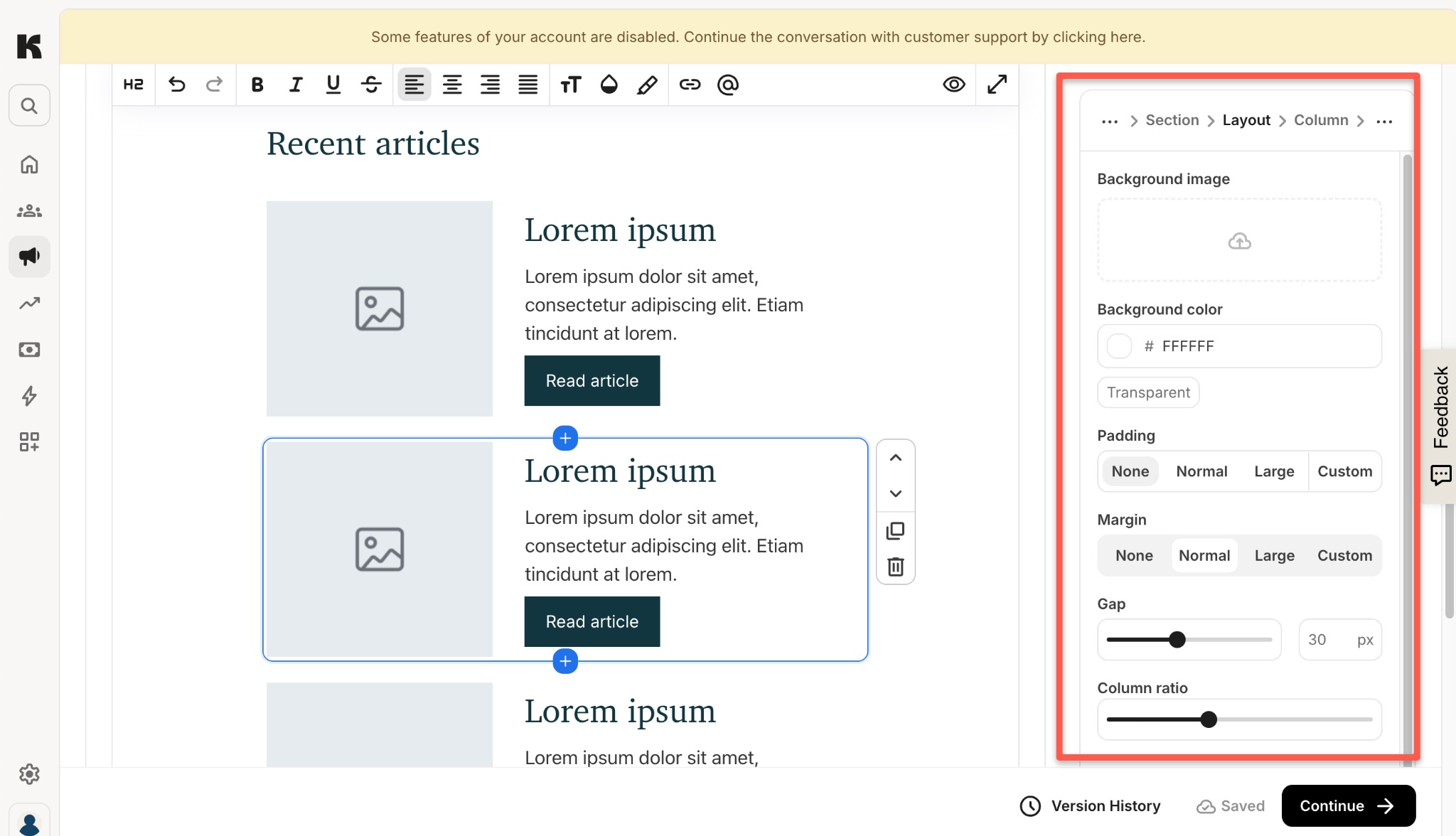Open the text color droplet tool
The height and width of the screenshot is (836, 1456).
click(609, 85)
